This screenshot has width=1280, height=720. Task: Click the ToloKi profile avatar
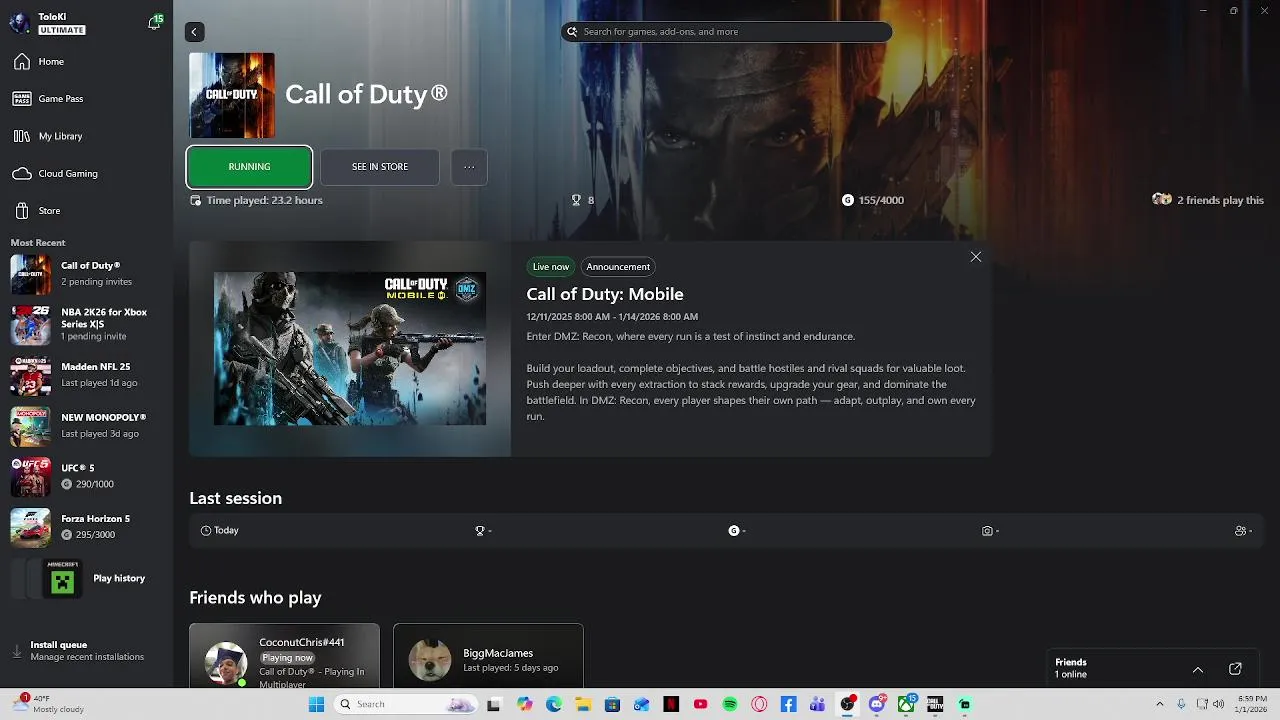coord(19,23)
